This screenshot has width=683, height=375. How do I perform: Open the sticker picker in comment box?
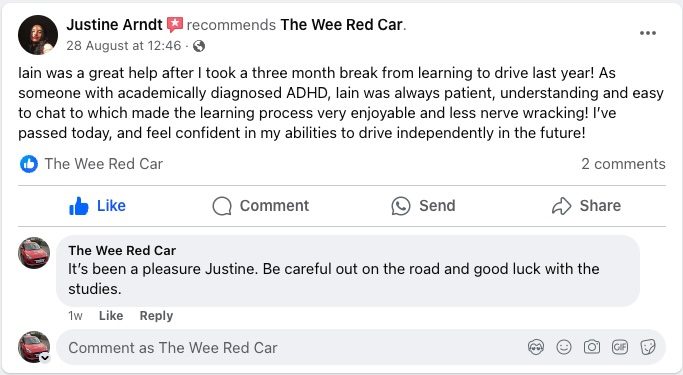[648, 348]
